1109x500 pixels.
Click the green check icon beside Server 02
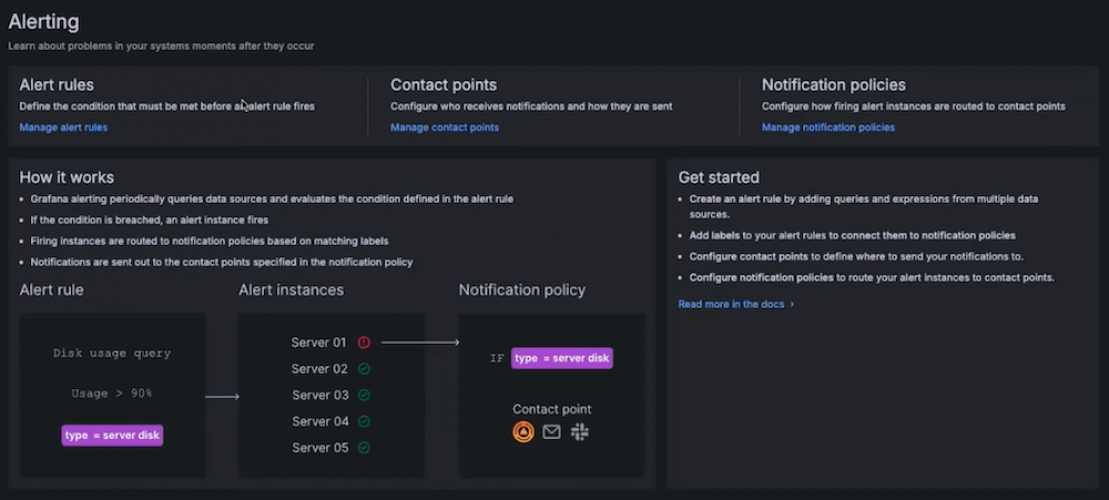[364, 369]
